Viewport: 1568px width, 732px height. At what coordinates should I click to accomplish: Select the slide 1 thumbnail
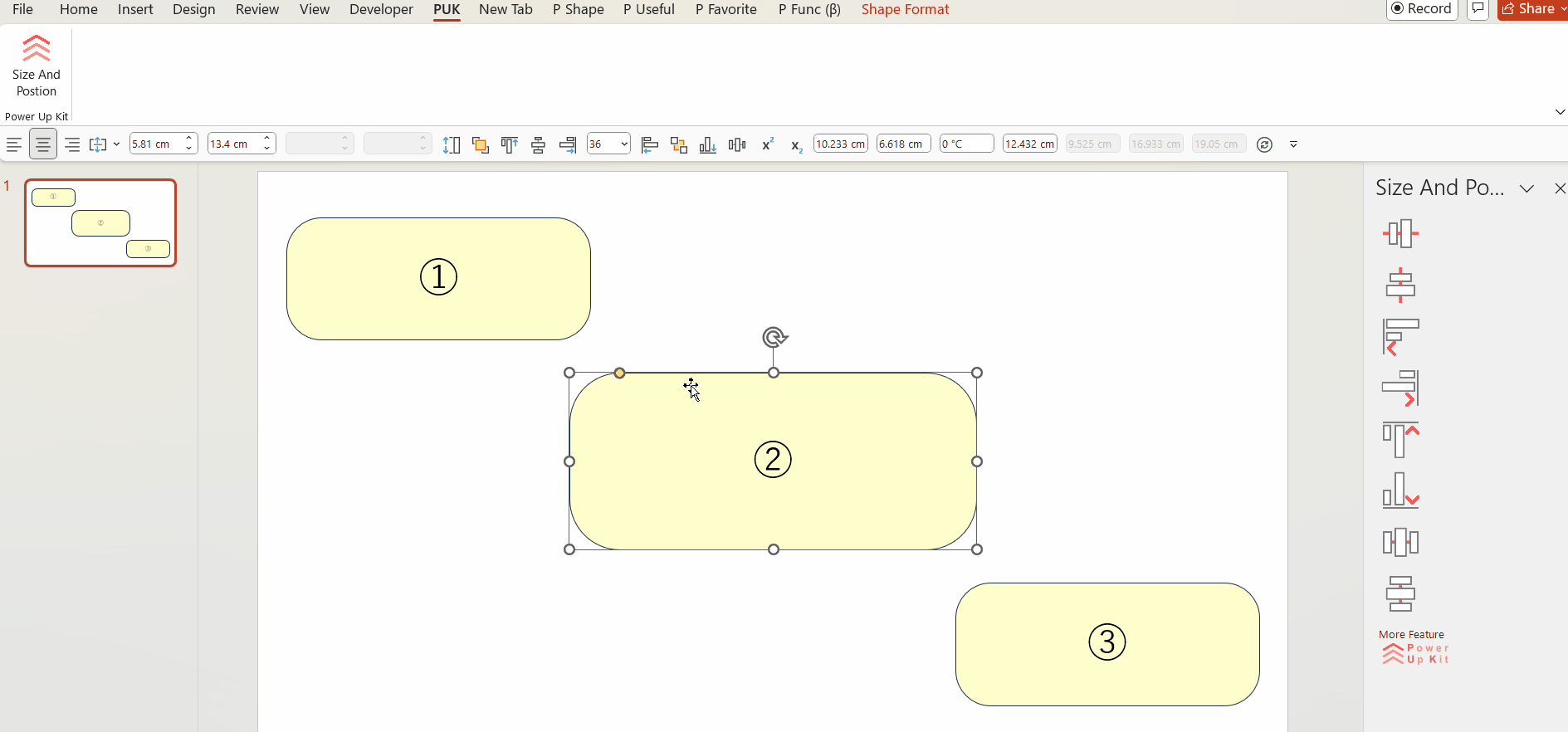coord(100,223)
